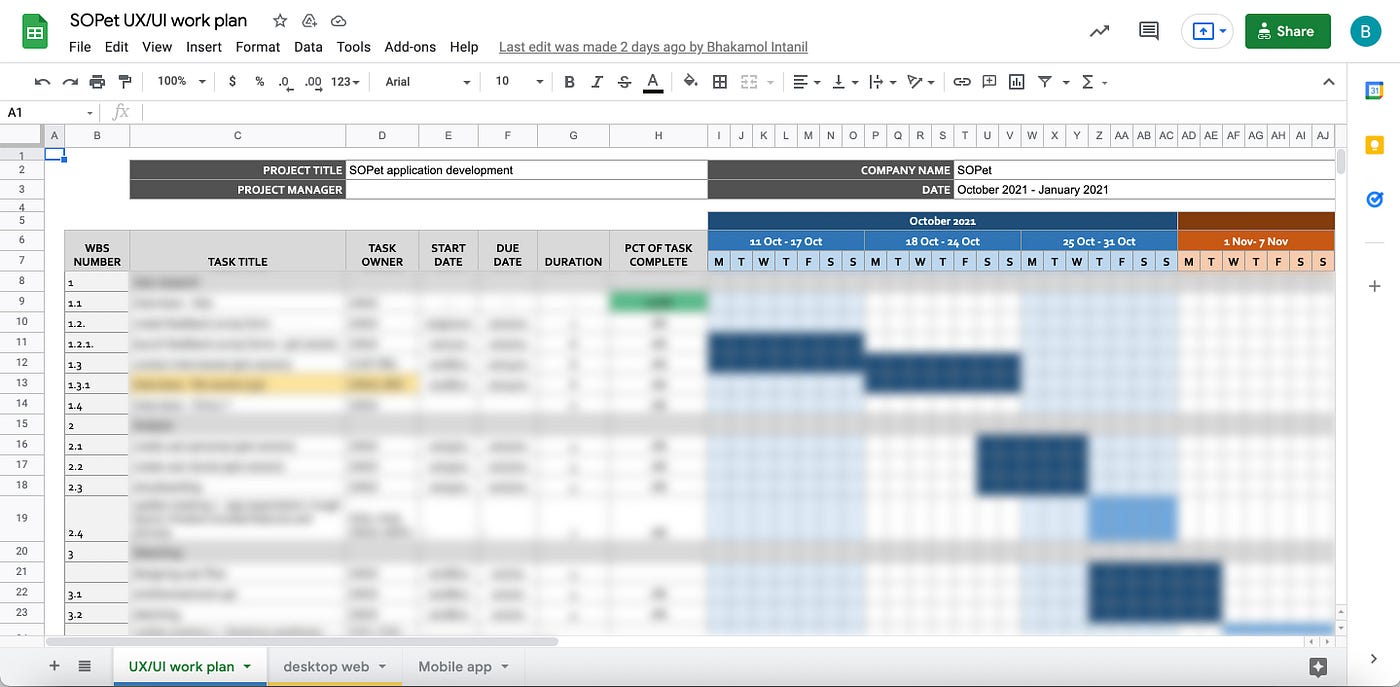Open the Add-ons menu
The image size is (1400, 687).
[410, 47]
